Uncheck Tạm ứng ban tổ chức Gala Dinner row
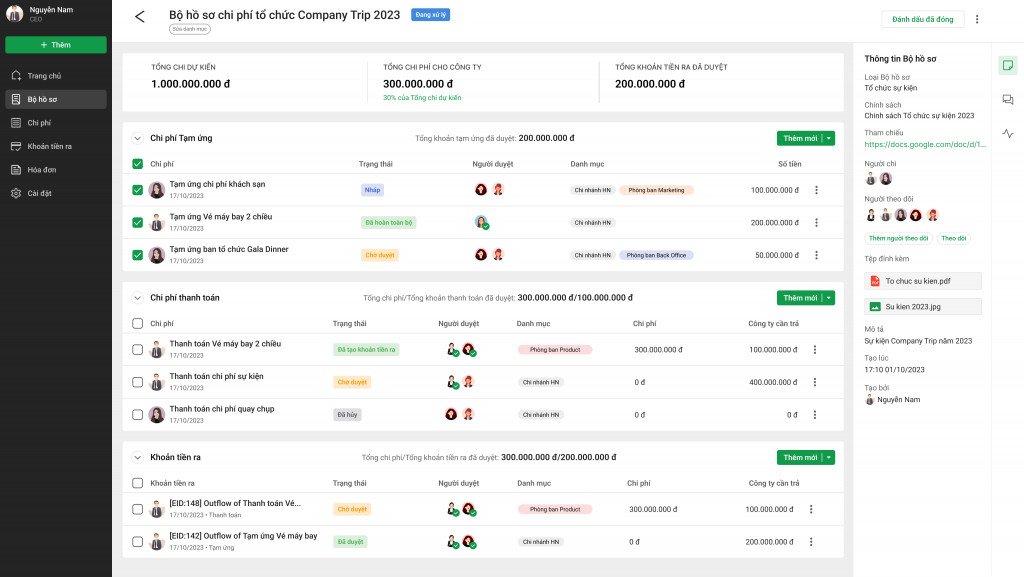Screen dimensions: 1024x577 [x=137, y=255]
